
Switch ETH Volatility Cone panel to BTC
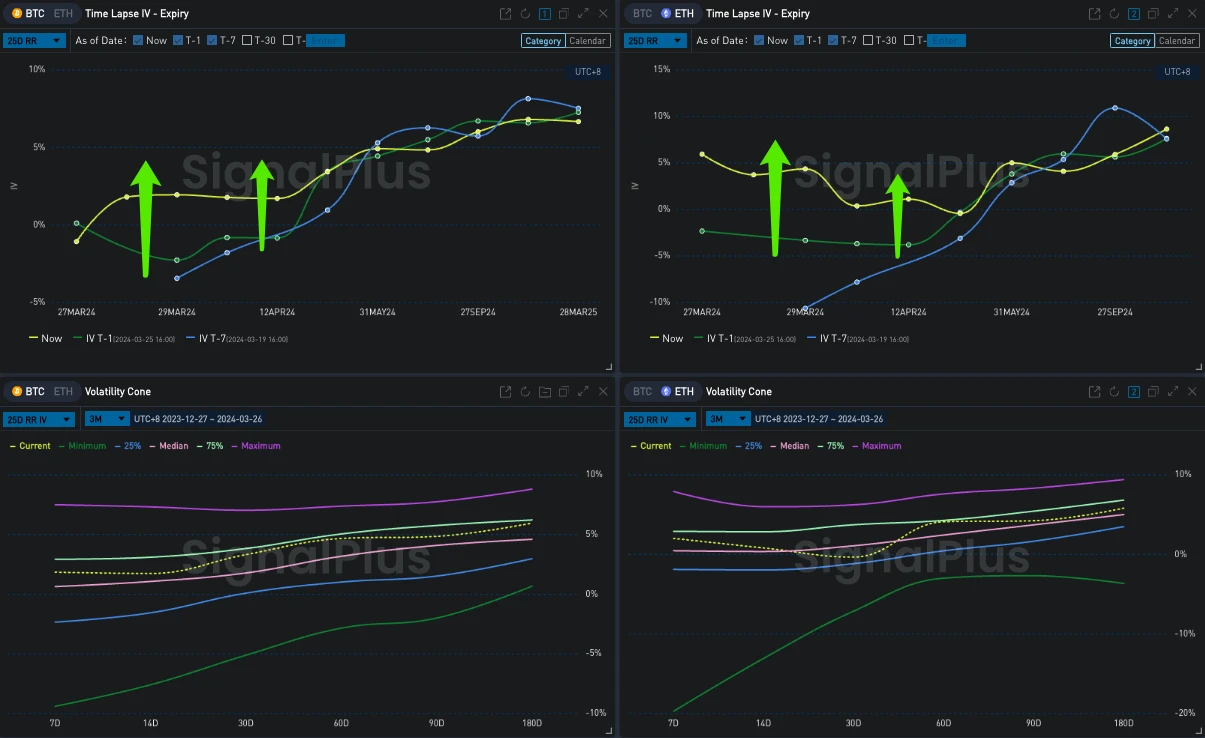tap(642, 392)
